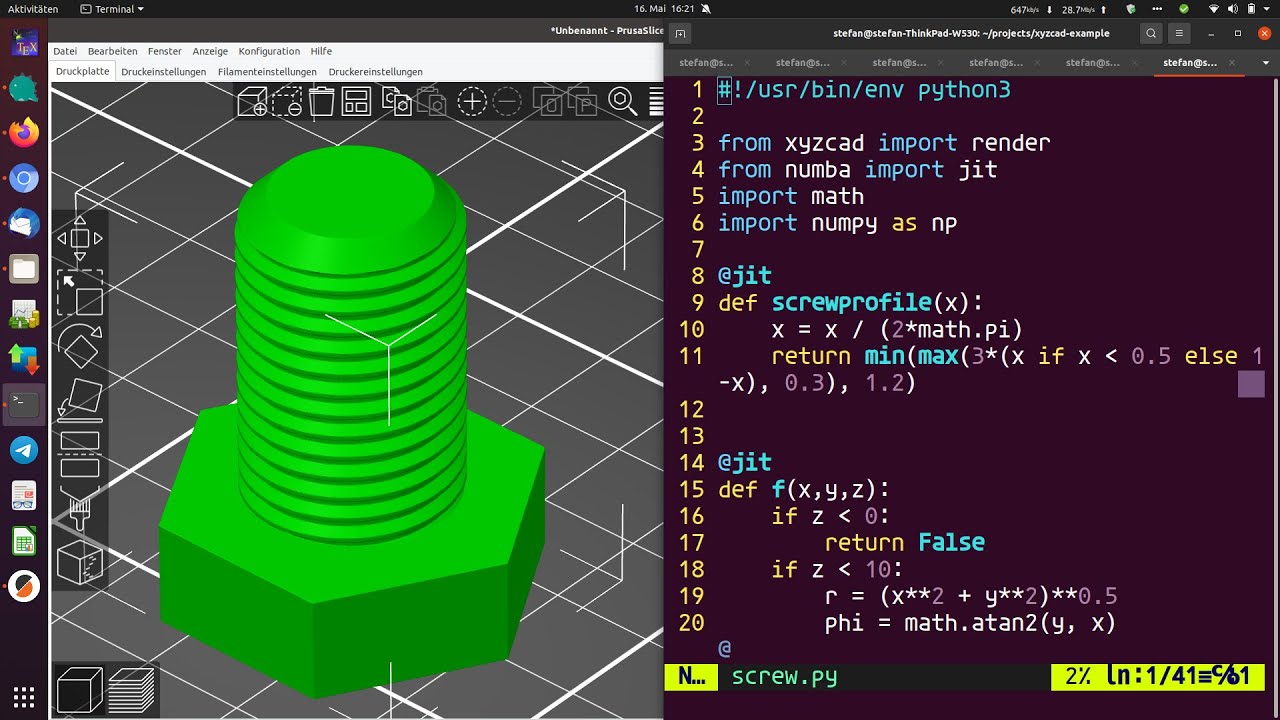
Task: Click the Add instance plus icon
Action: tap(472, 101)
